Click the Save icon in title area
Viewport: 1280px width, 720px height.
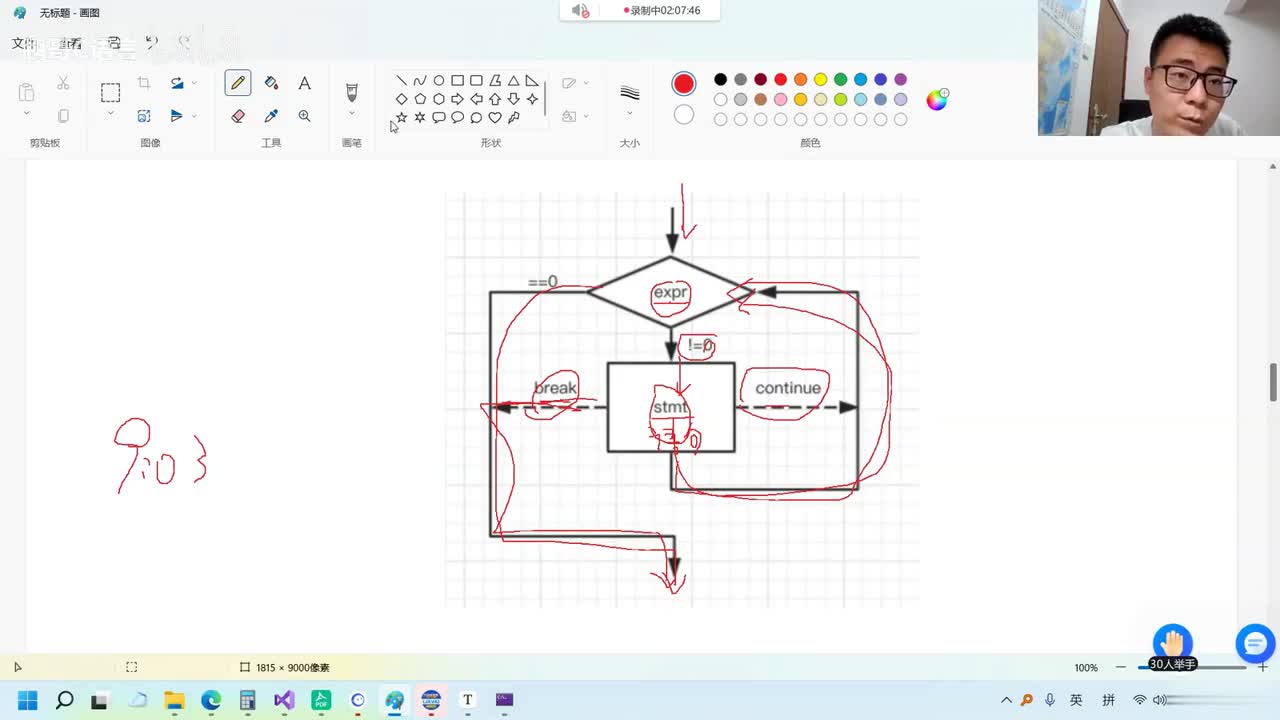coord(114,43)
